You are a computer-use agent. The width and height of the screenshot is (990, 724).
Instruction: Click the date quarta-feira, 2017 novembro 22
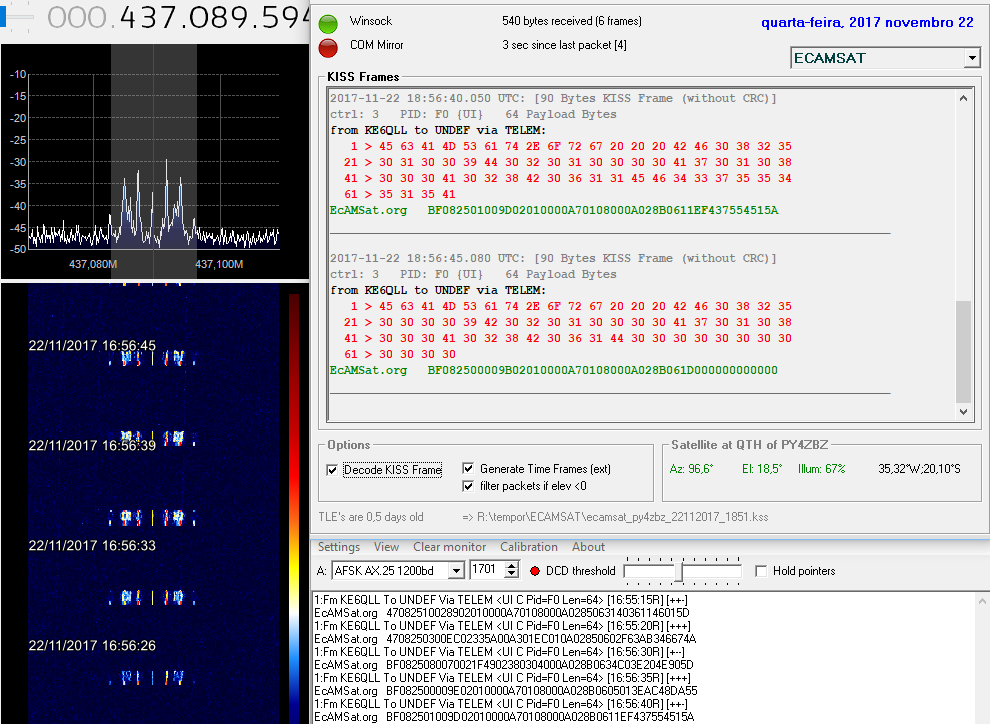[867, 23]
